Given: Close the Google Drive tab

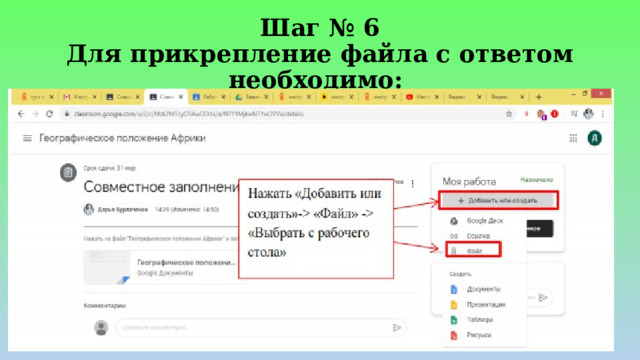Looking at the screenshot, I should click(266, 97).
